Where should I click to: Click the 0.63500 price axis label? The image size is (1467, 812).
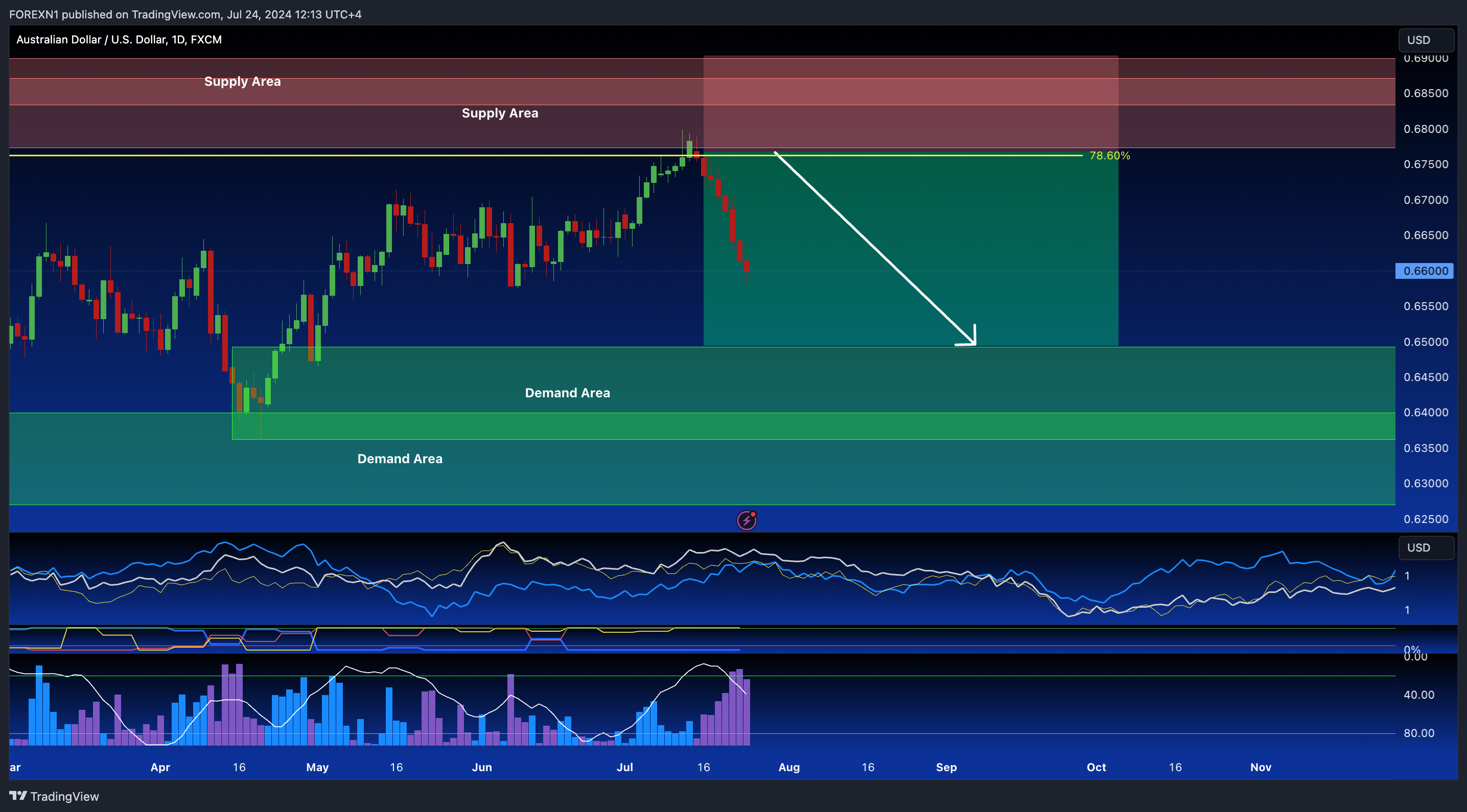click(x=1426, y=448)
